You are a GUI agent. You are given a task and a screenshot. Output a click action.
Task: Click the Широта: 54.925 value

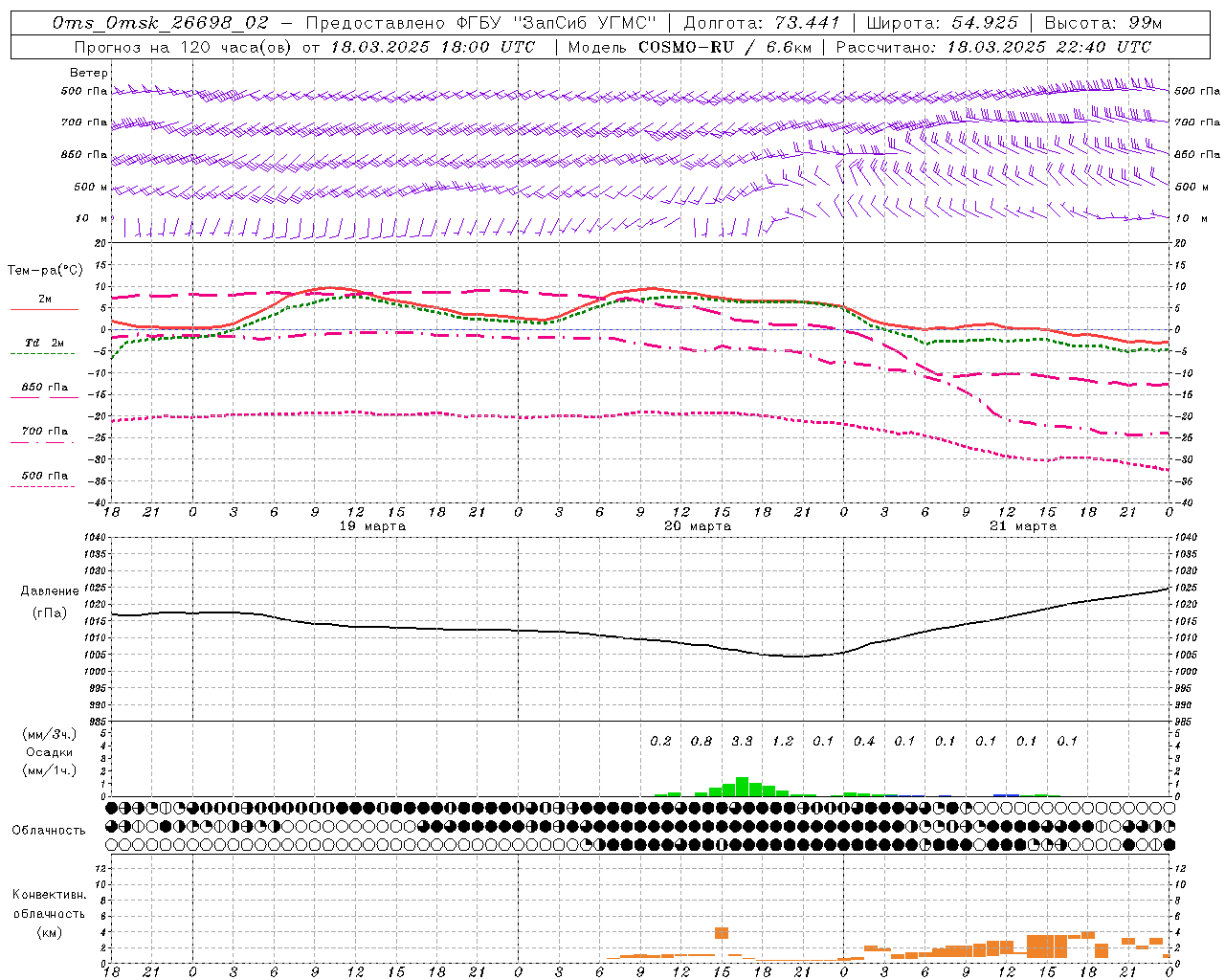point(942,23)
